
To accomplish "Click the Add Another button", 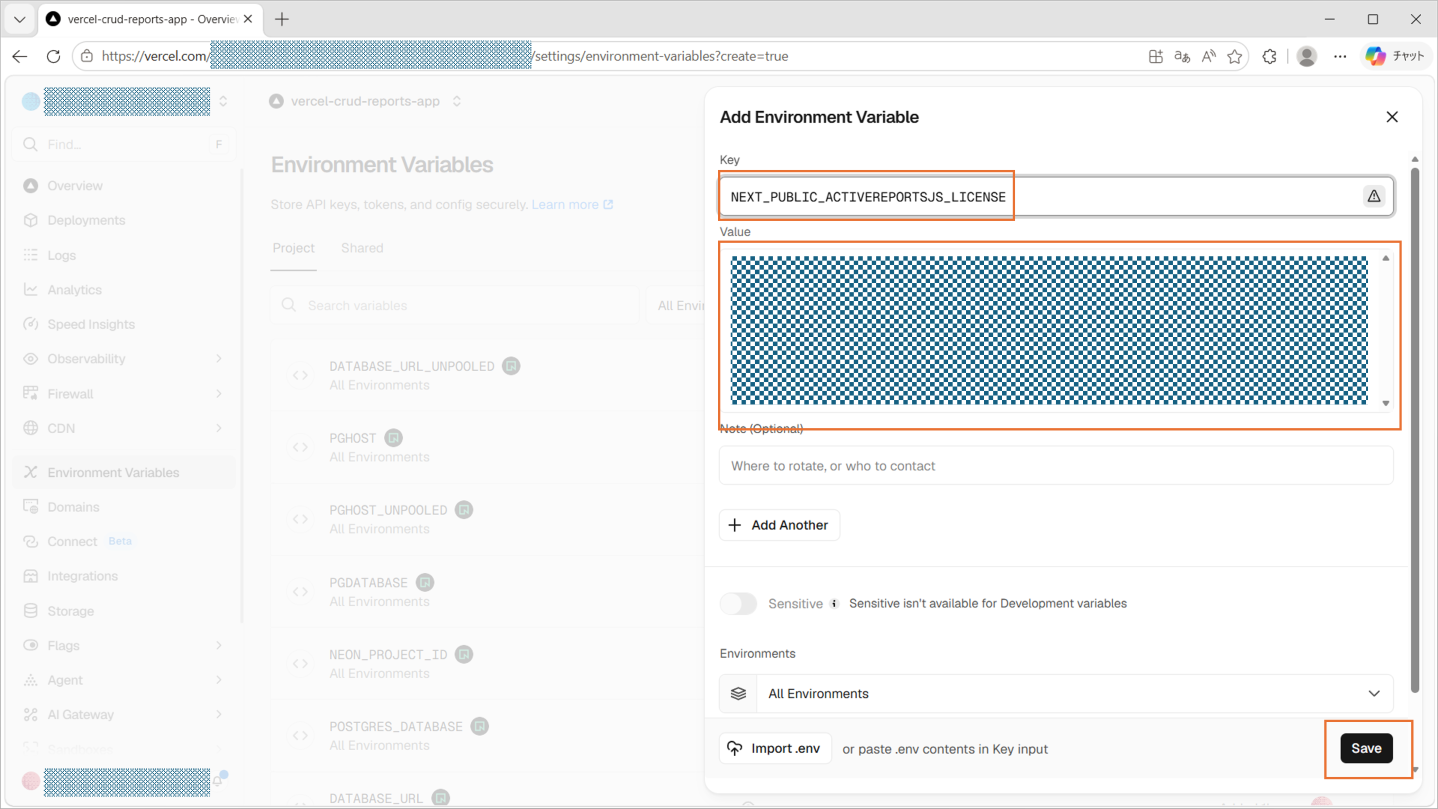I will [x=779, y=525].
